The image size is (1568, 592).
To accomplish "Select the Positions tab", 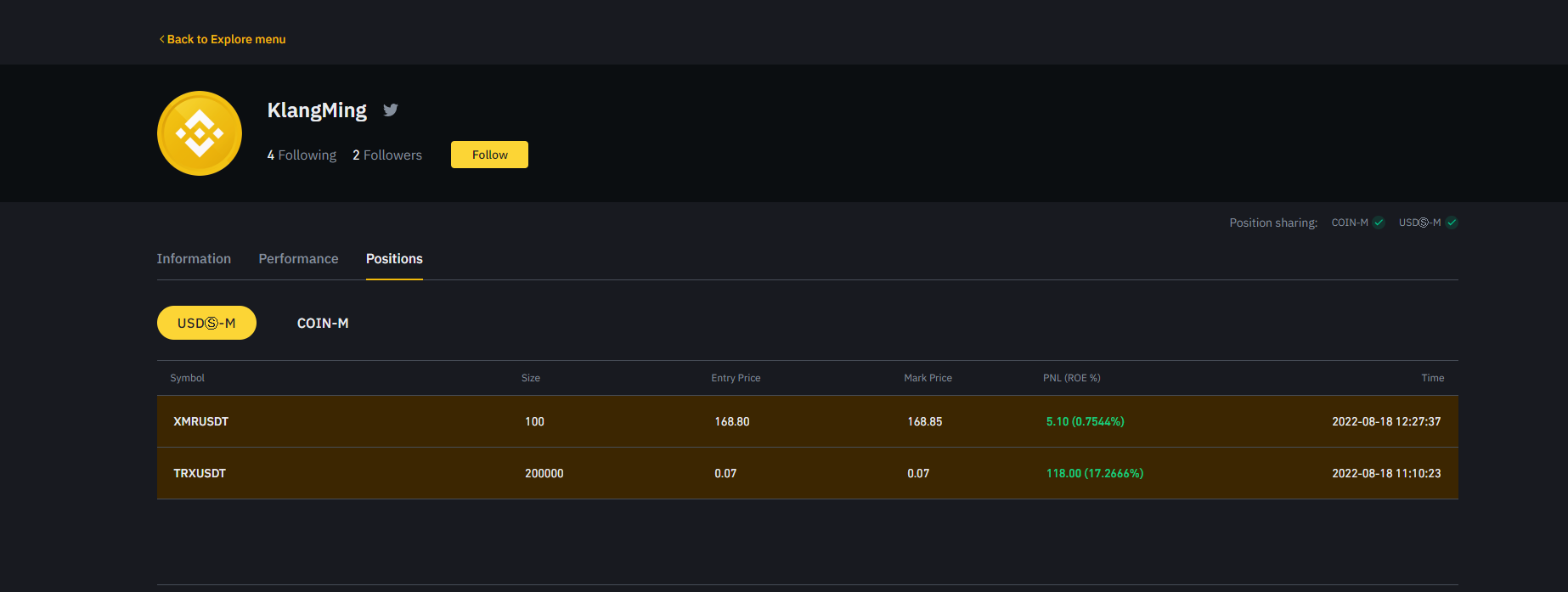I will 394,258.
